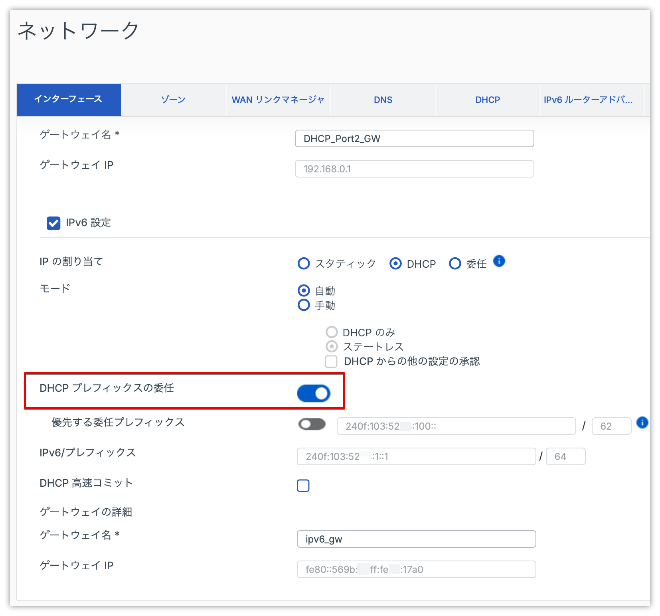Uncheck the IPv6 設定 checkbox
Viewport: 660px width, 616px height.
[x=54, y=223]
